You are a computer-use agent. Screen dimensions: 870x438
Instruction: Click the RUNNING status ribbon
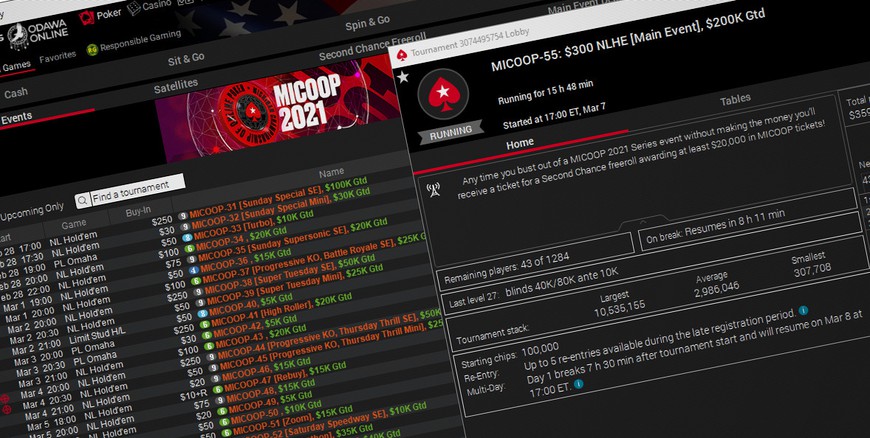pos(451,132)
